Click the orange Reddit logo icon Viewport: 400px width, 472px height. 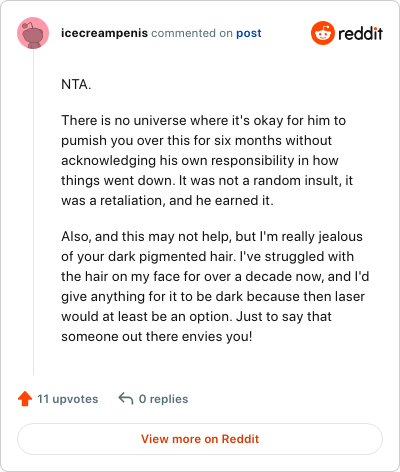click(x=322, y=33)
